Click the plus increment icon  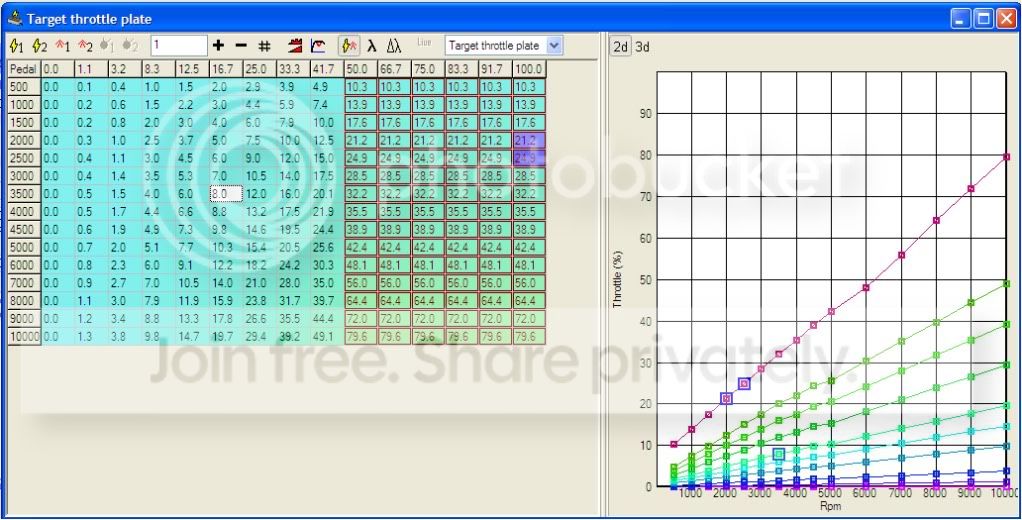point(218,46)
